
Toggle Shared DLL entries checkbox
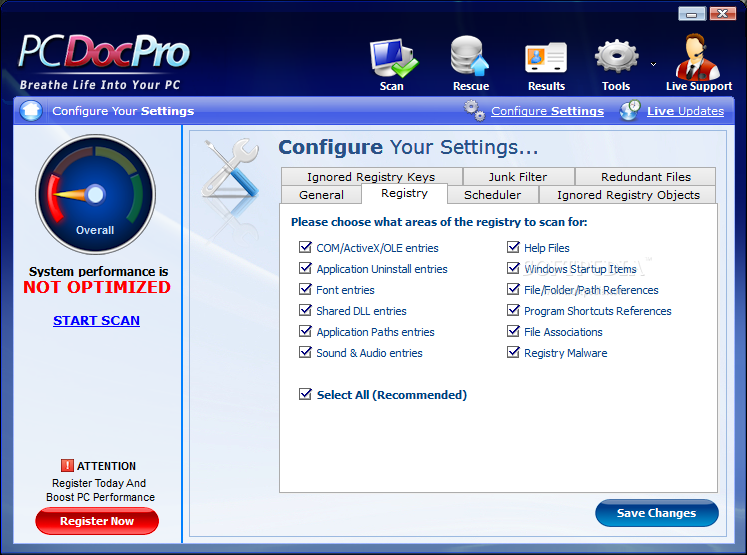(305, 310)
